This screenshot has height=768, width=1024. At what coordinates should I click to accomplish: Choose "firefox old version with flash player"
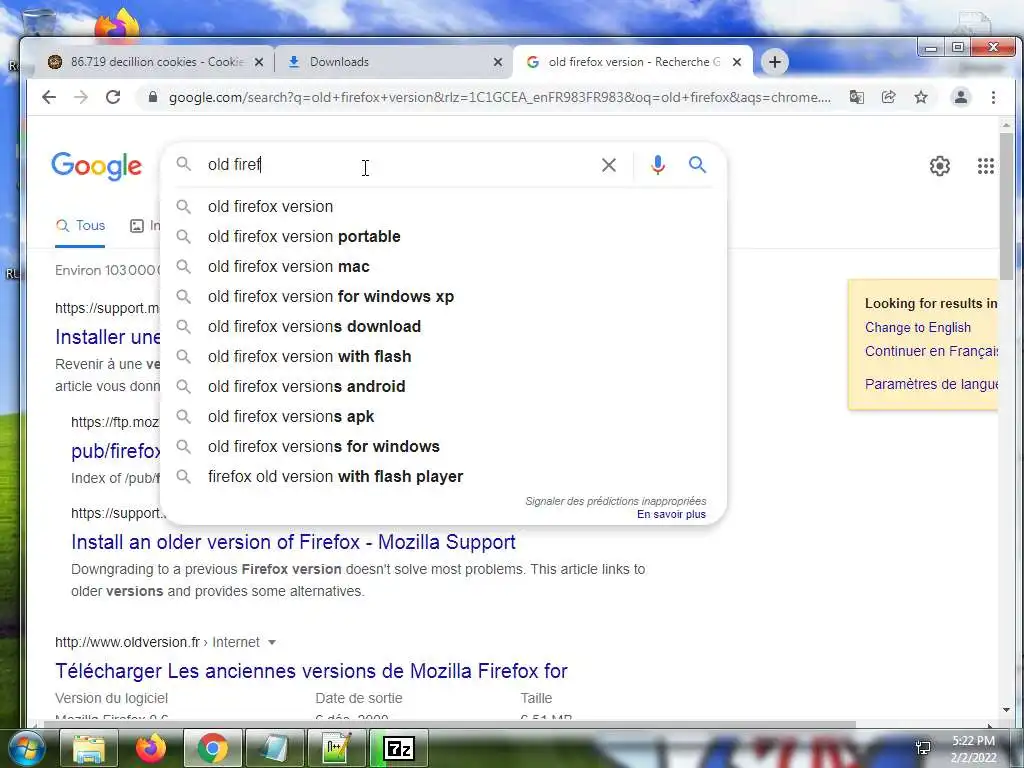tap(443, 477)
